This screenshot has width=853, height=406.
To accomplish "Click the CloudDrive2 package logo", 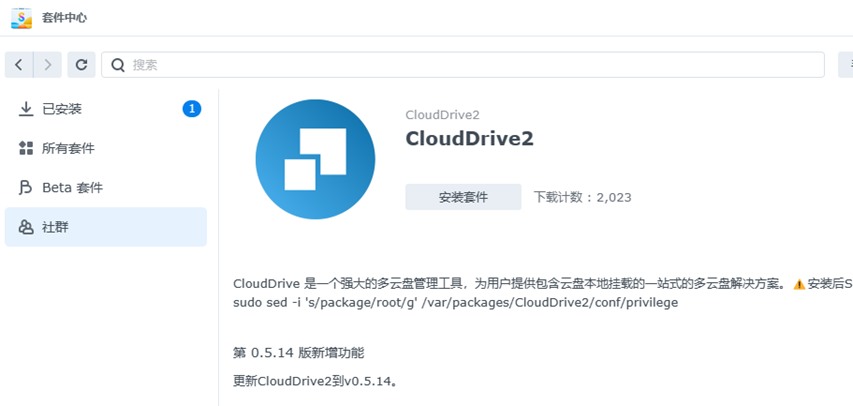I will 316,159.
